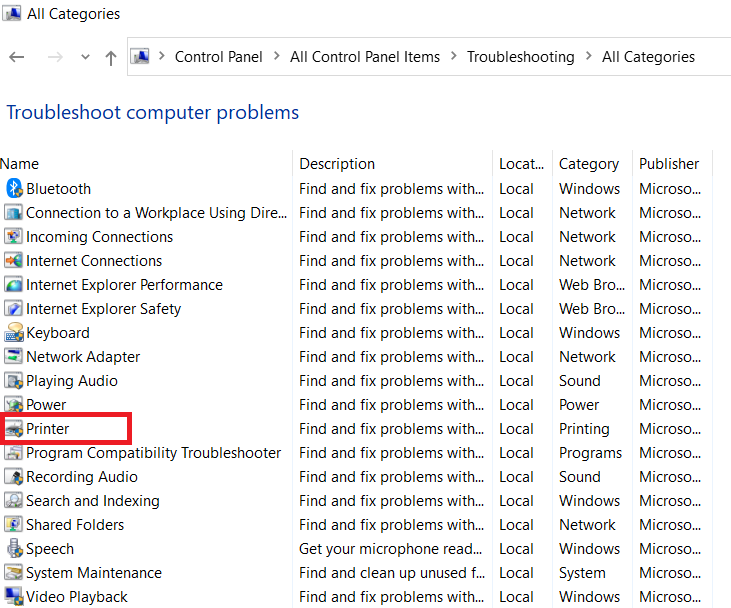Click the Printer troubleshooter icon
731x608 pixels.
point(14,428)
